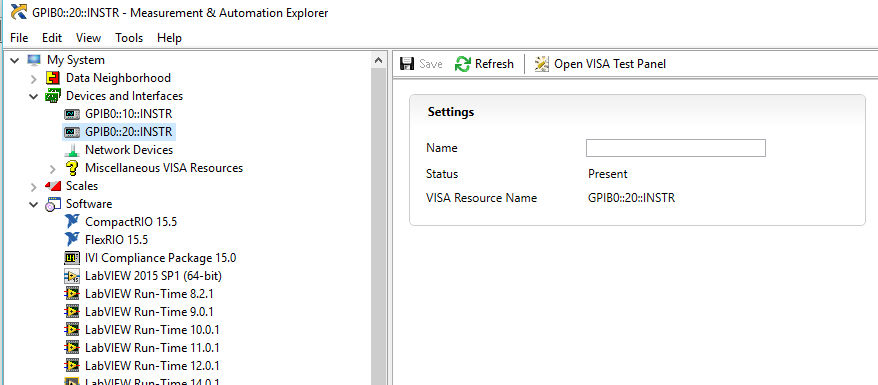The width and height of the screenshot is (878, 385).
Task: Select LabVIEW Run-Time 10.0.1 entry
Action: pos(152,330)
